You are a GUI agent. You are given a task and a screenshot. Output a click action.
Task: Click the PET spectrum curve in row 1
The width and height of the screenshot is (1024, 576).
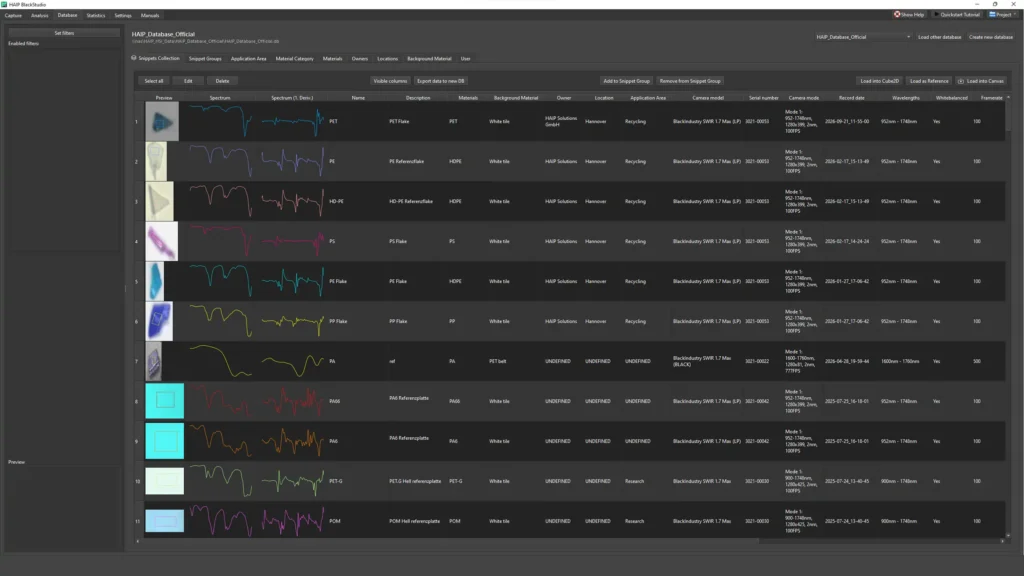[220, 121]
